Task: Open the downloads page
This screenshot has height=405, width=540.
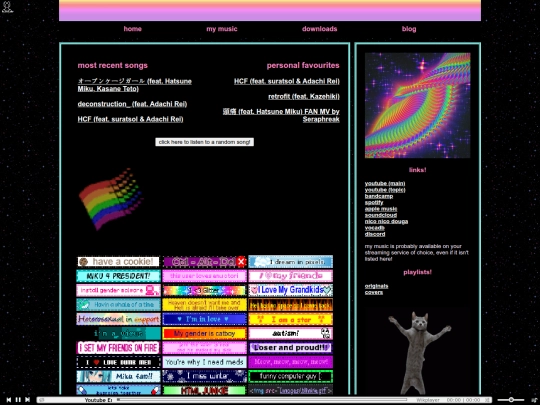Action: (320, 29)
